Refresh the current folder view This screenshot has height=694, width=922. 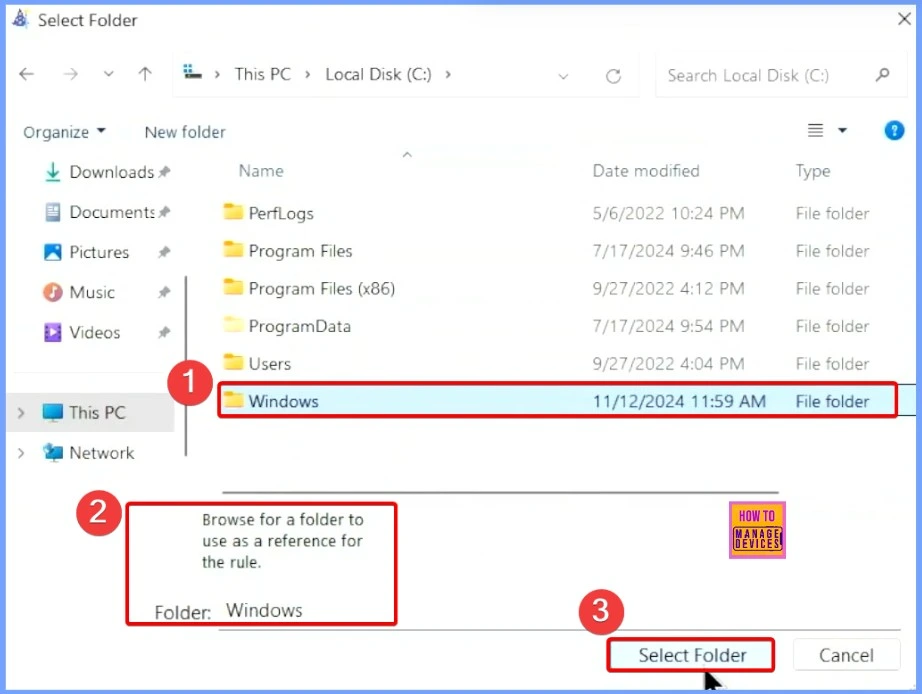[613, 76]
